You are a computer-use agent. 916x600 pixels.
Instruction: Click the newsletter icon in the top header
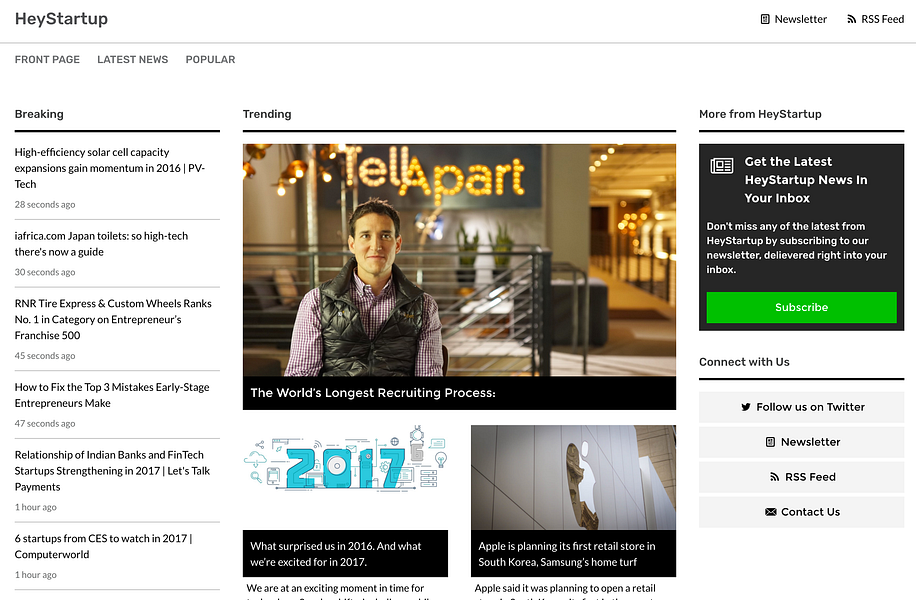[765, 19]
